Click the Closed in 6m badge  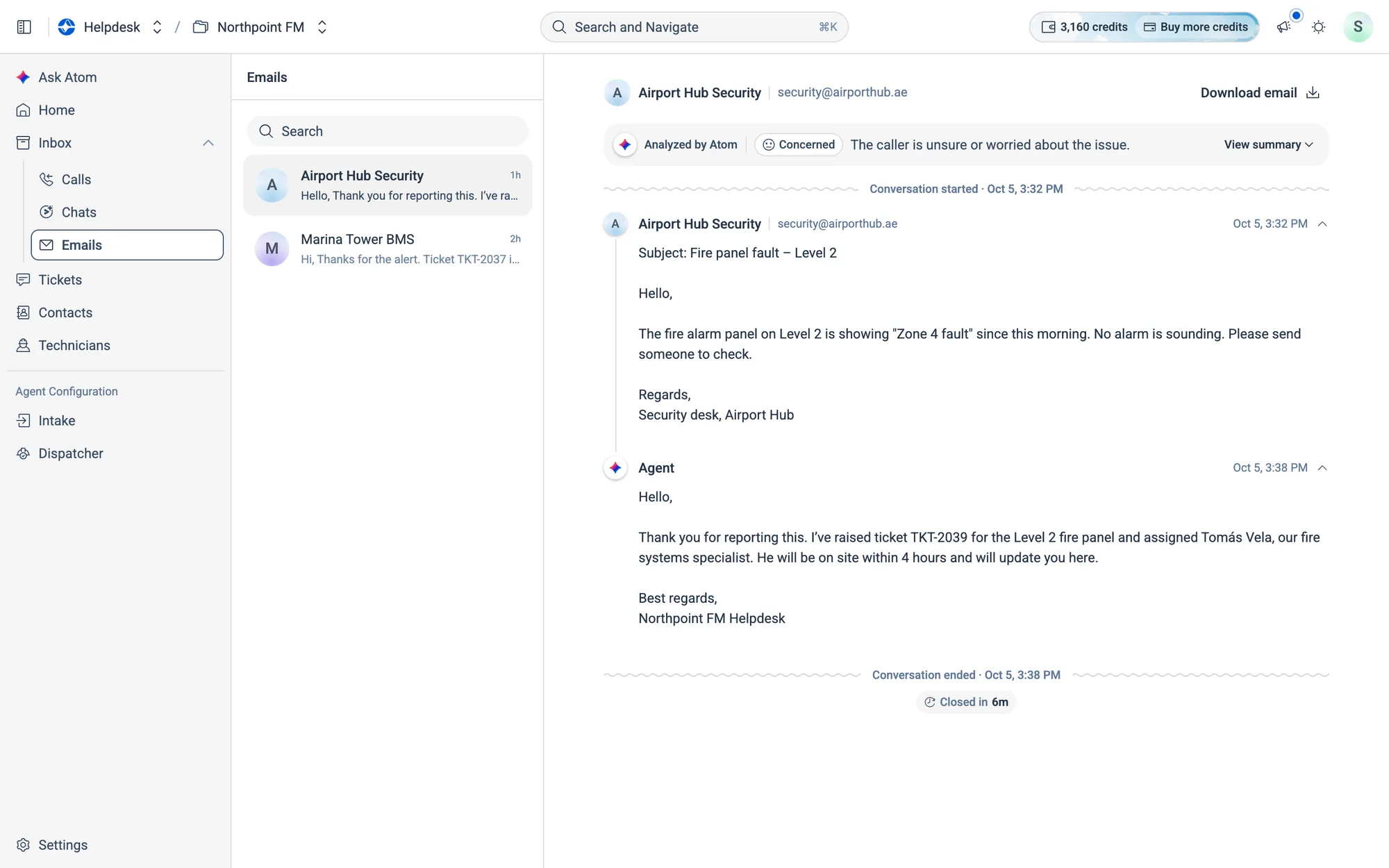click(x=966, y=702)
